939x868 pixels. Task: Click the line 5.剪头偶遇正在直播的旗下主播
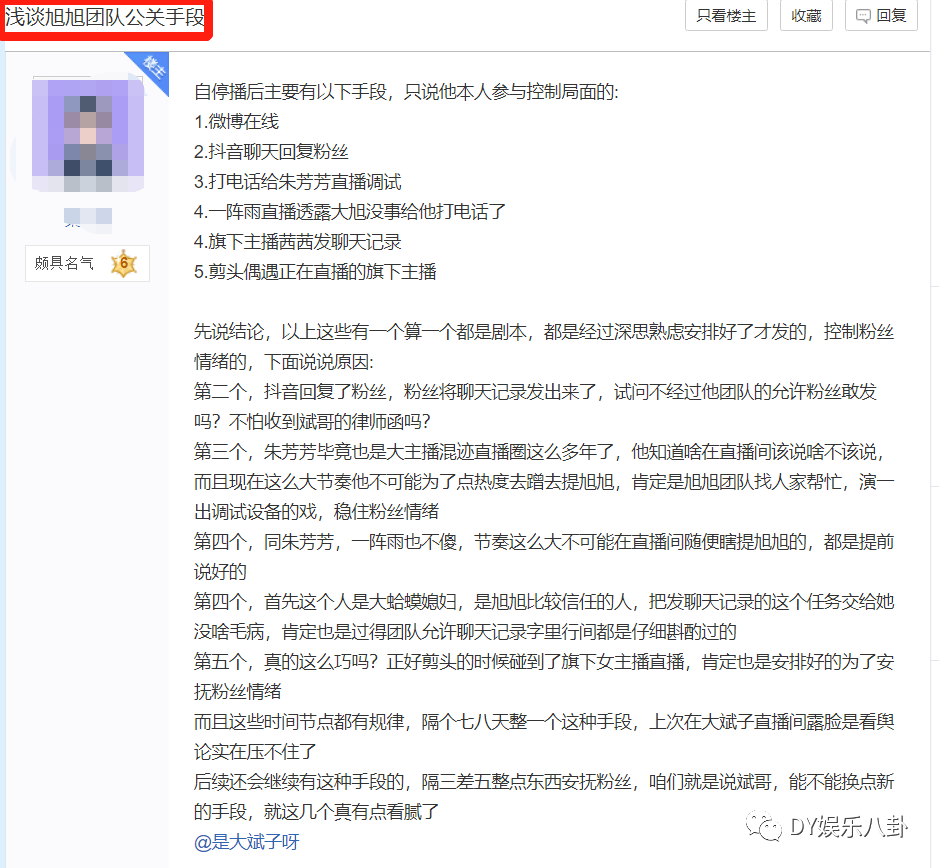[315, 272]
